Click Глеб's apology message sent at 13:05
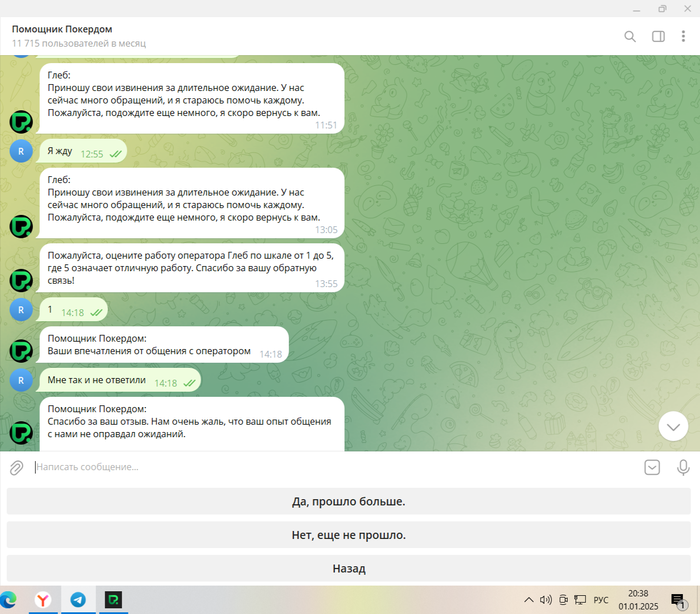The height and width of the screenshot is (614, 700). pyautogui.click(x=190, y=203)
